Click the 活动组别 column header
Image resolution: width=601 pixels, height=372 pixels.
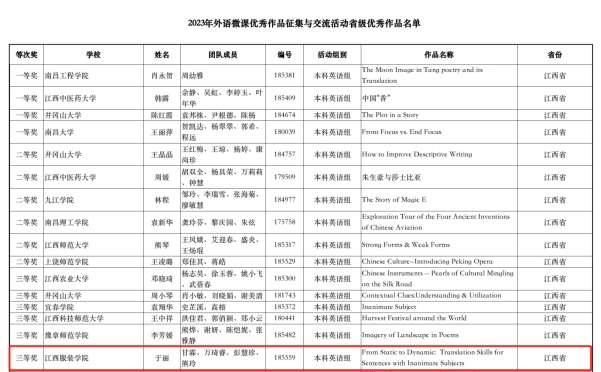332,54
